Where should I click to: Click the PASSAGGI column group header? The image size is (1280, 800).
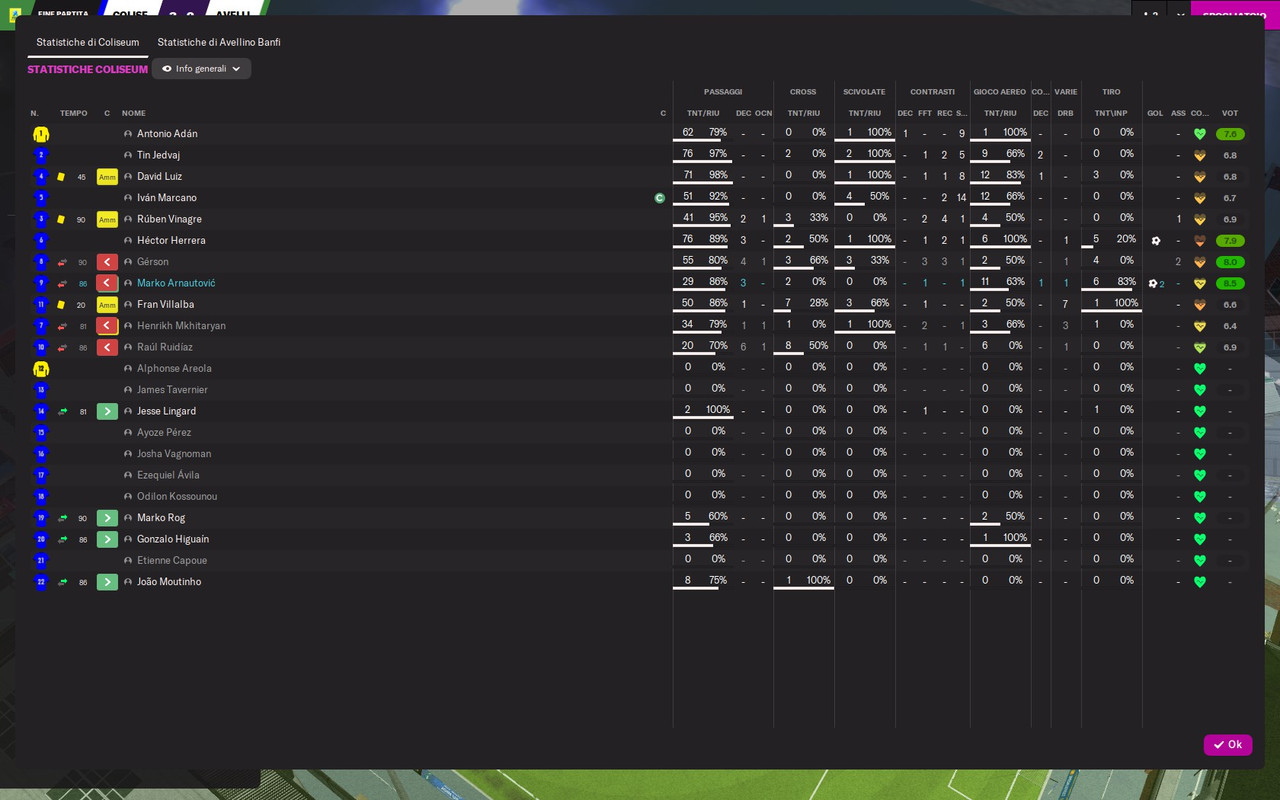[723, 92]
